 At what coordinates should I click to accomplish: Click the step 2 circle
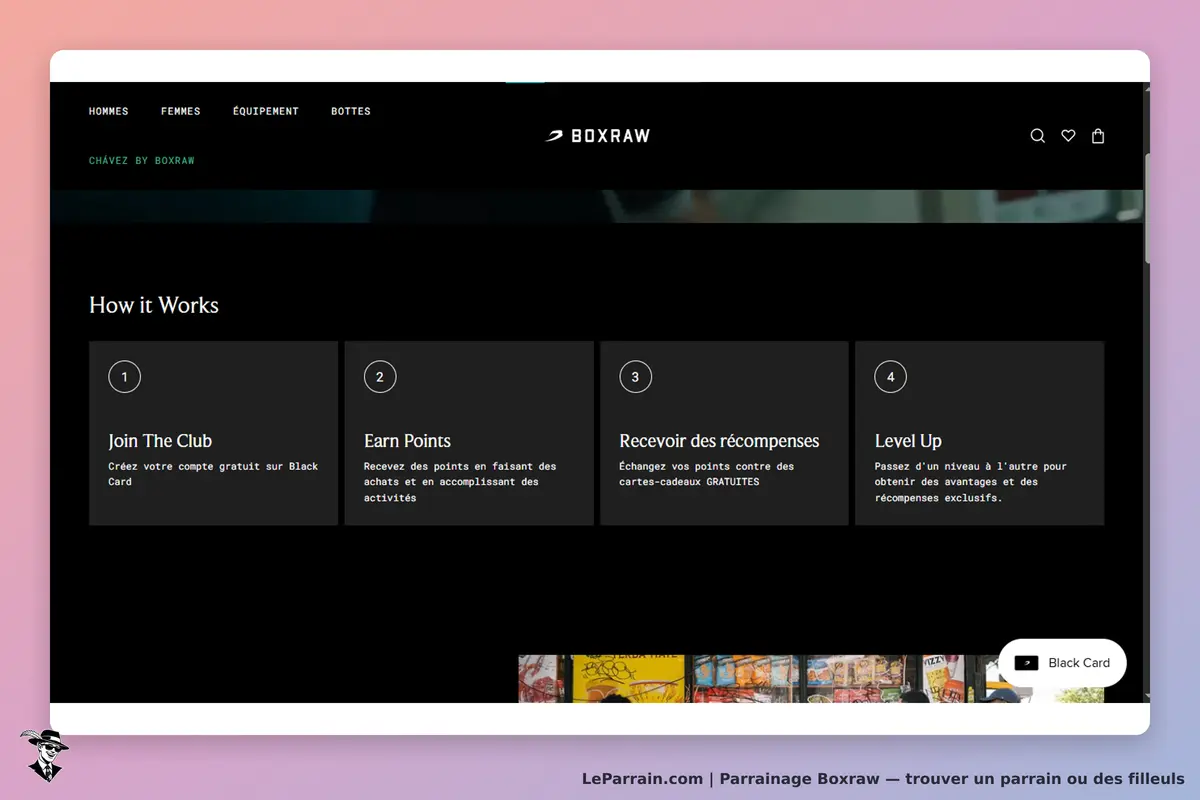(x=380, y=377)
